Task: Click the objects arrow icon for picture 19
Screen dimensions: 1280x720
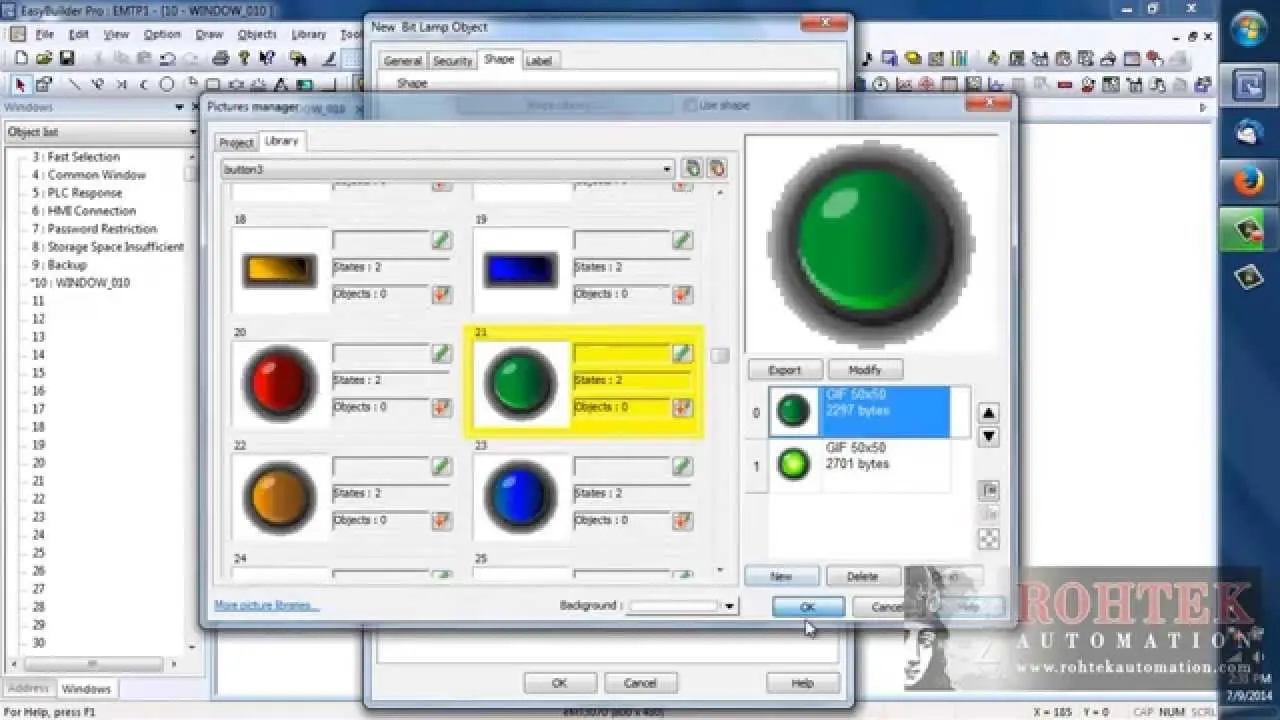Action: point(682,295)
